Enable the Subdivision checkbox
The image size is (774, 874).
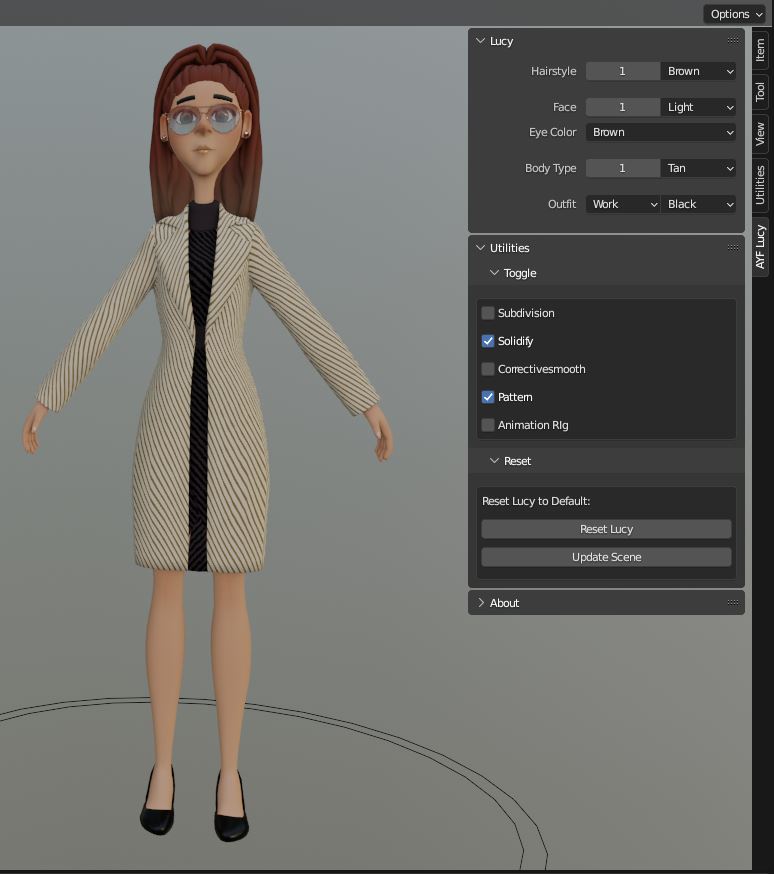488,313
